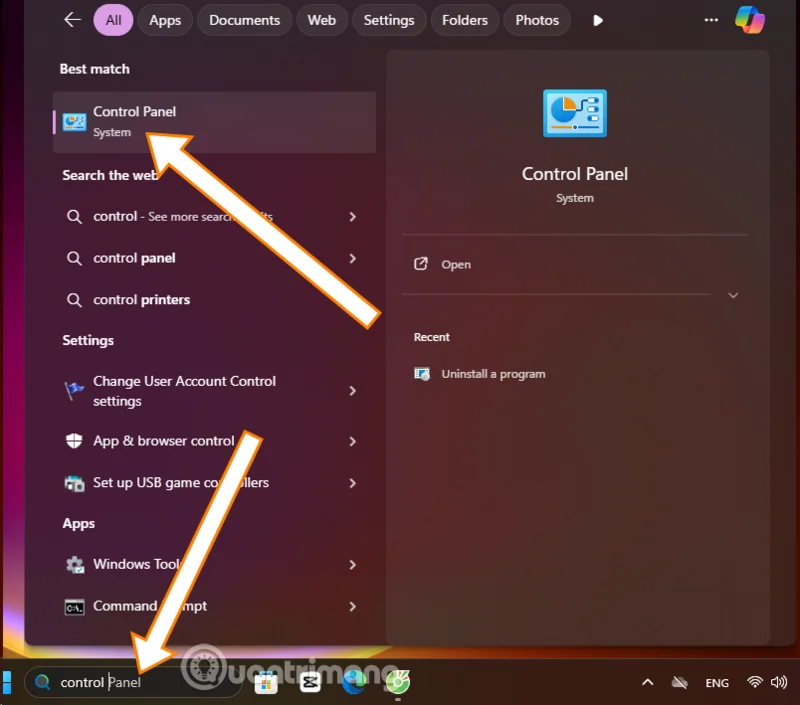Switch to the Documents search tab

(244, 19)
